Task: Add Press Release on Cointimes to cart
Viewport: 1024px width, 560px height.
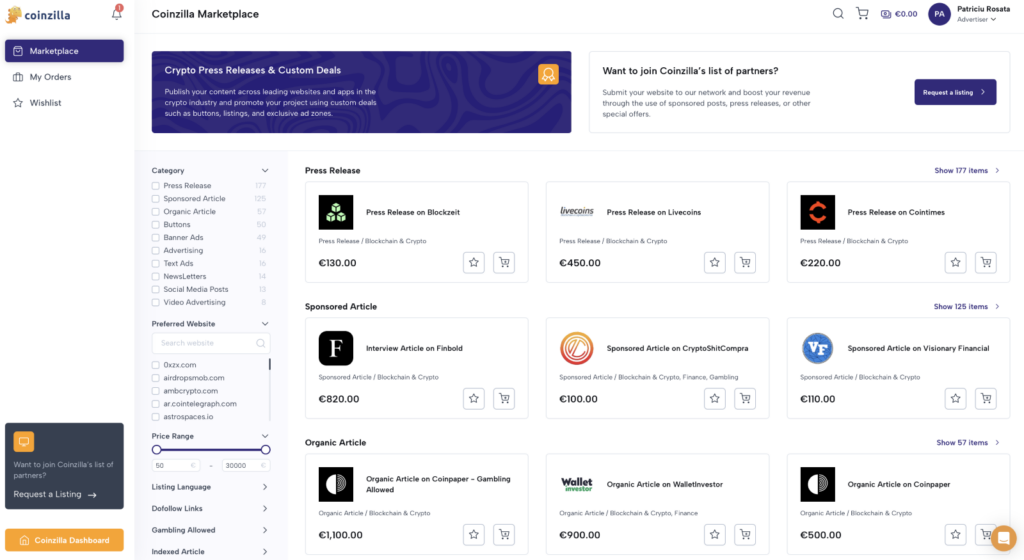Action: 986,262
